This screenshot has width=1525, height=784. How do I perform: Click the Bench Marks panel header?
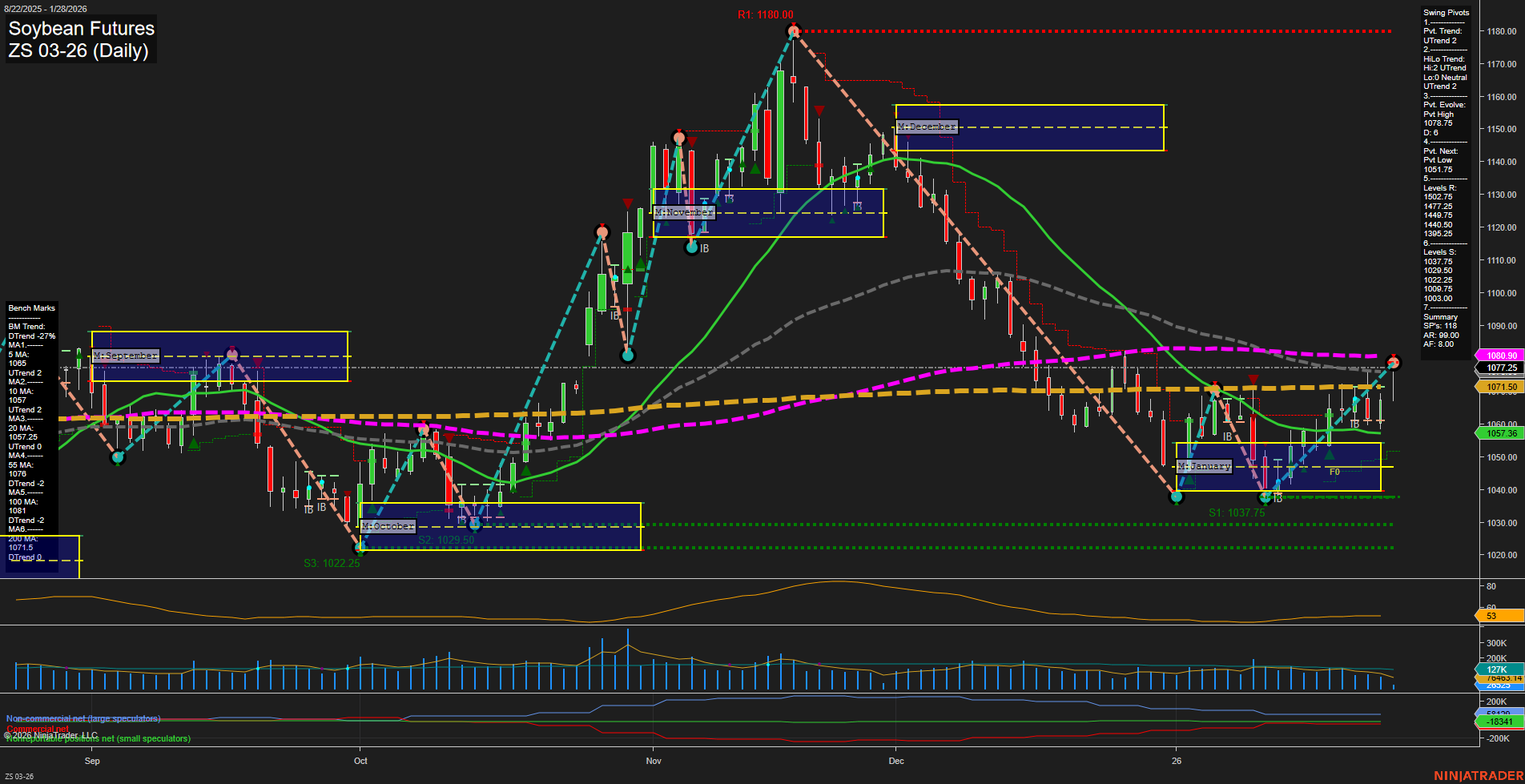point(30,308)
